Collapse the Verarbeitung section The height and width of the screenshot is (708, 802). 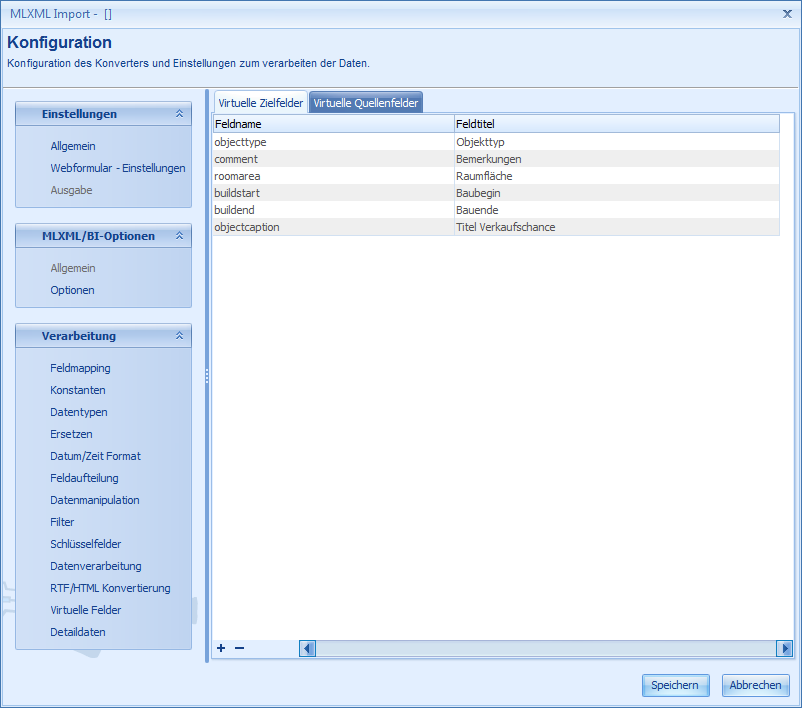click(x=178, y=336)
